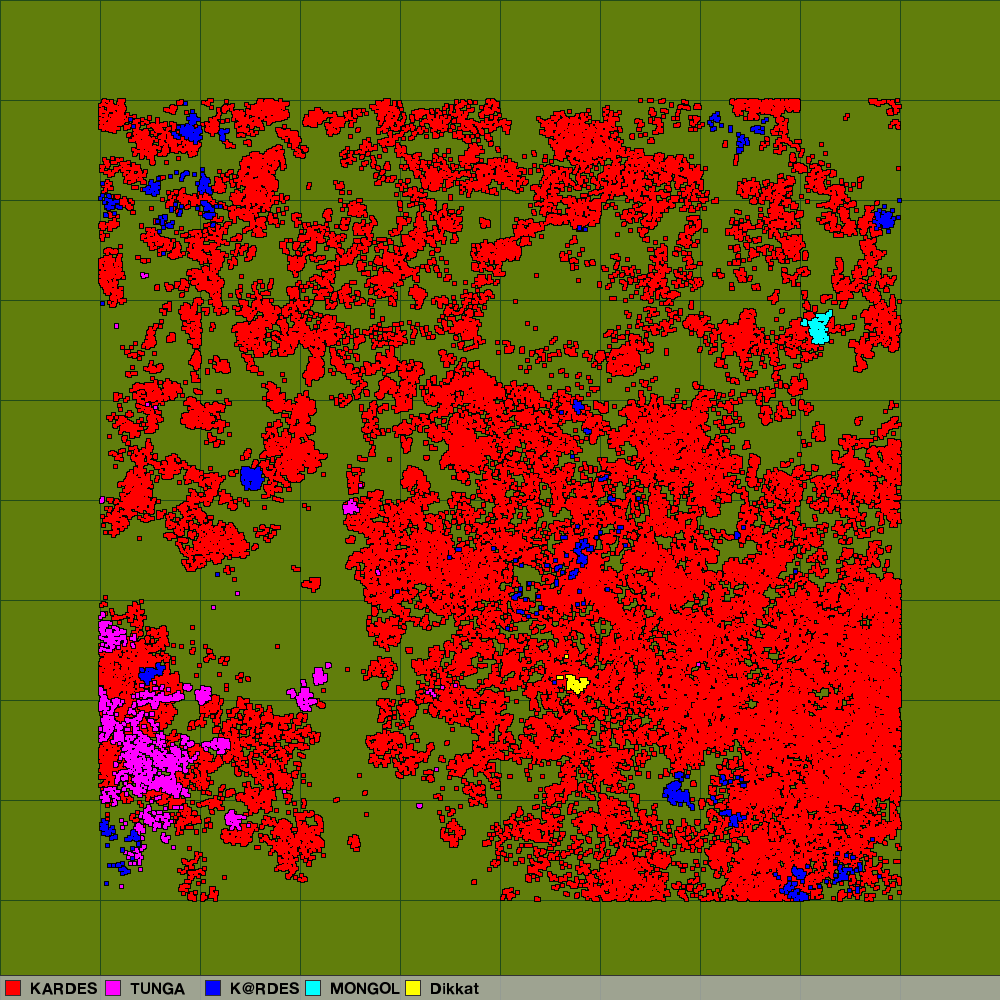The width and height of the screenshot is (1000, 1000).
Task: Click the yellow Dikkat territory on map
Action: point(577,684)
